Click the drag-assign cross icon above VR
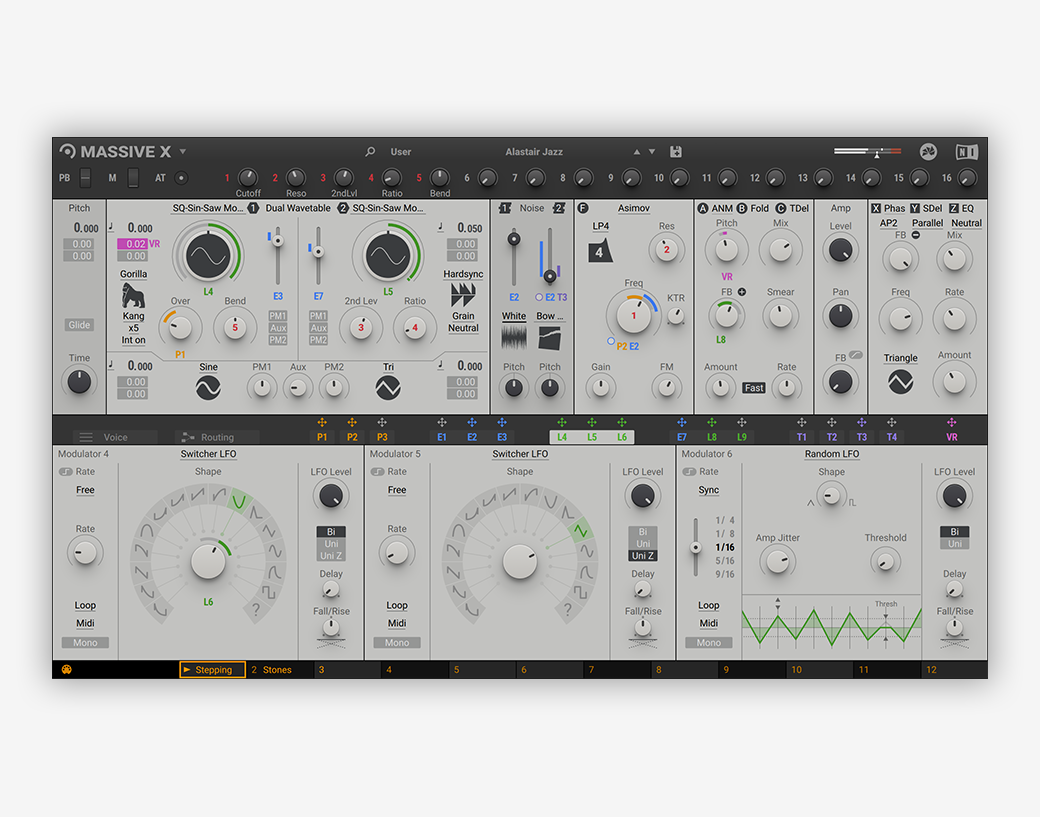1040x817 pixels. tap(952, 422)
